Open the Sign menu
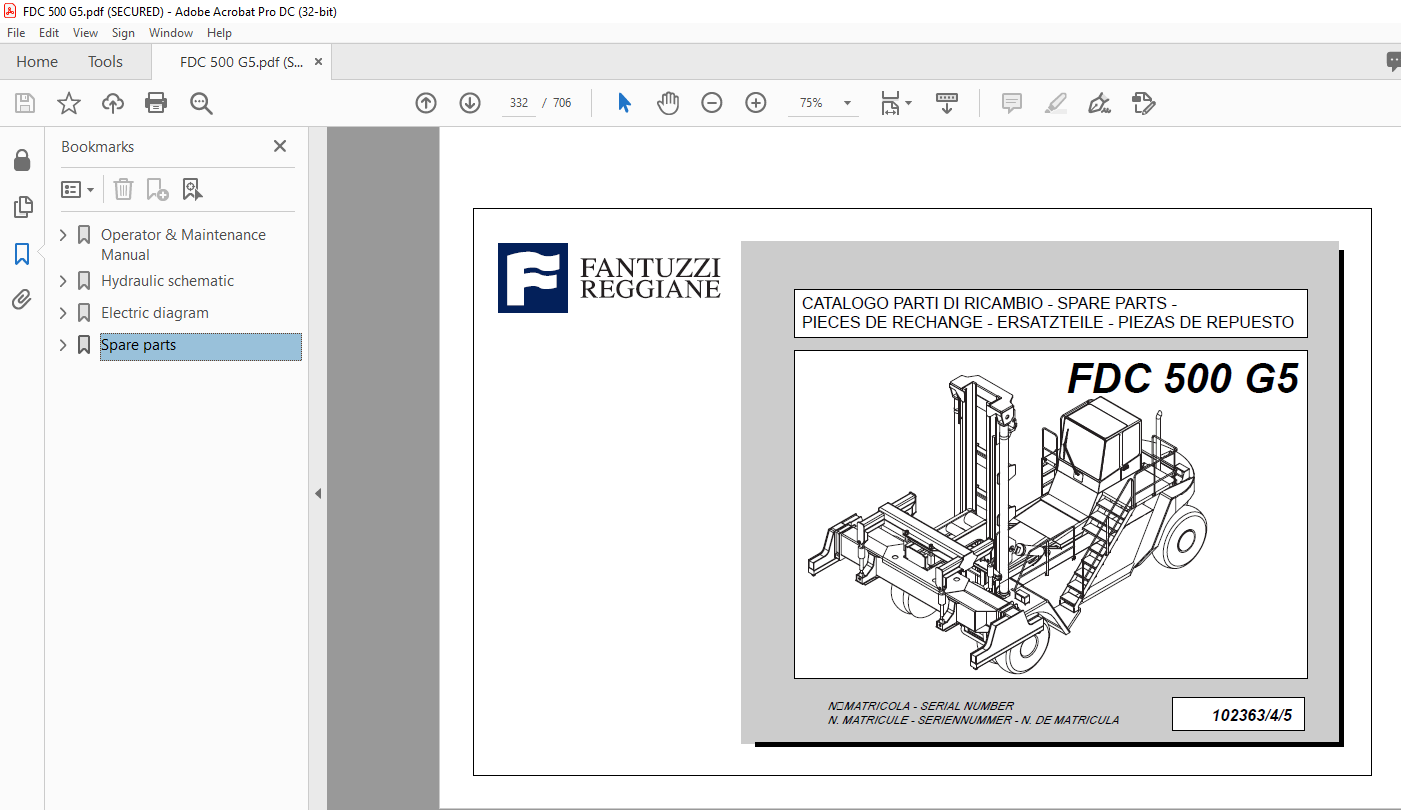This screenshot has height=810, width=1401. click(x=123, y=33)
